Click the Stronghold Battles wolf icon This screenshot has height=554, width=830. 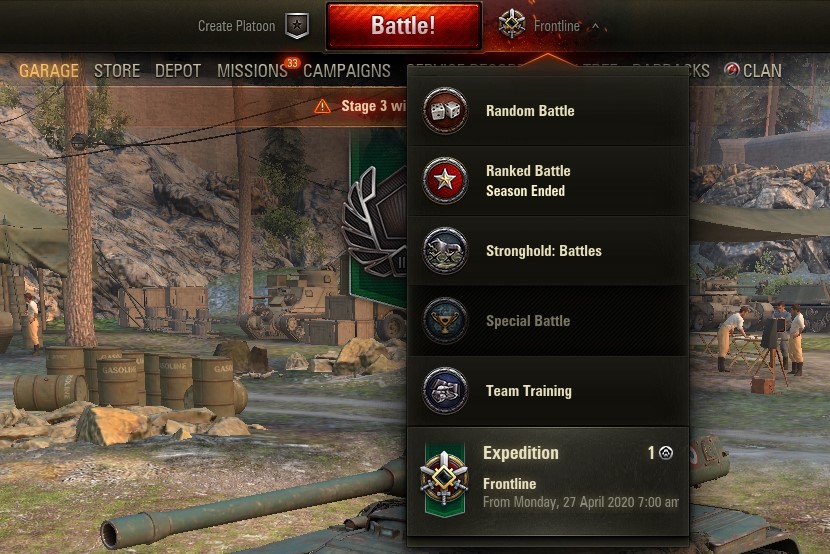(x=445, y=250)
